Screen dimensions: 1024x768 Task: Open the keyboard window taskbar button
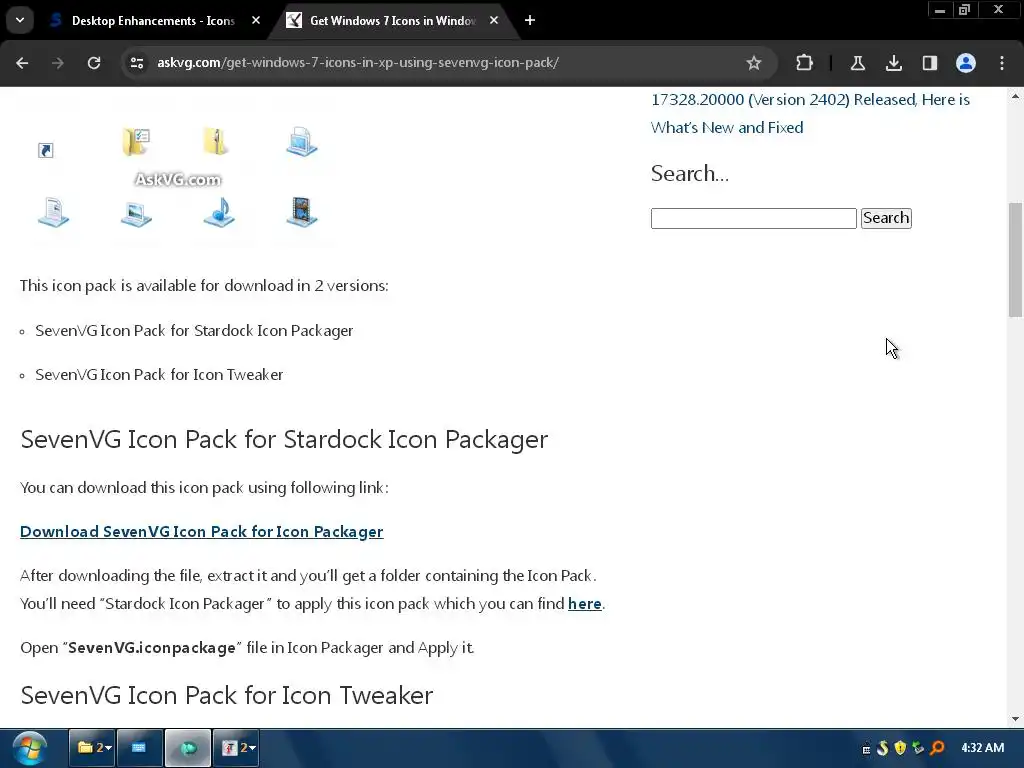139,748
